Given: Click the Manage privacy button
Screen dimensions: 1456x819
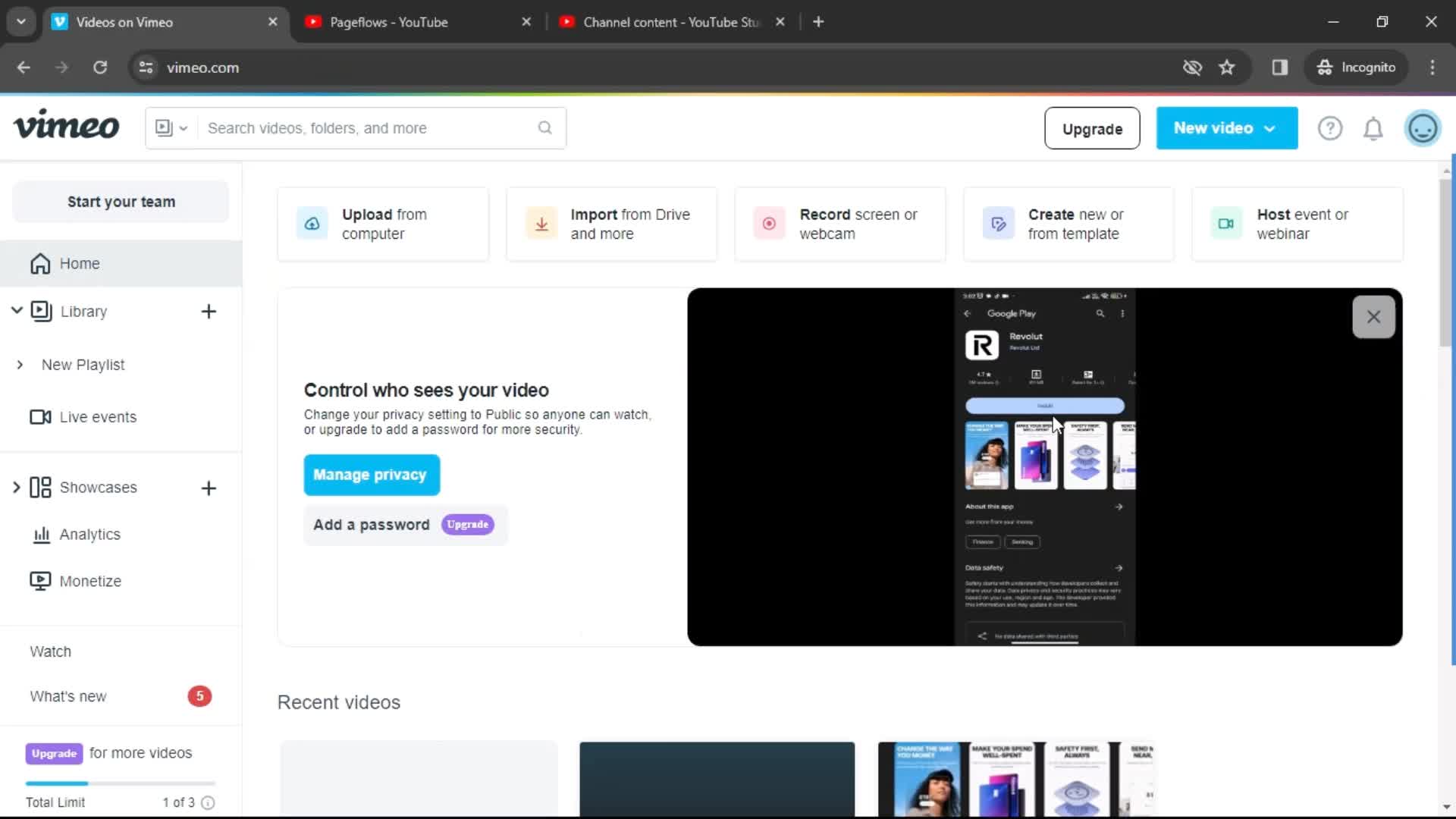Looking at the screenshot, I should pyautogui.click(x=370, y=474).
